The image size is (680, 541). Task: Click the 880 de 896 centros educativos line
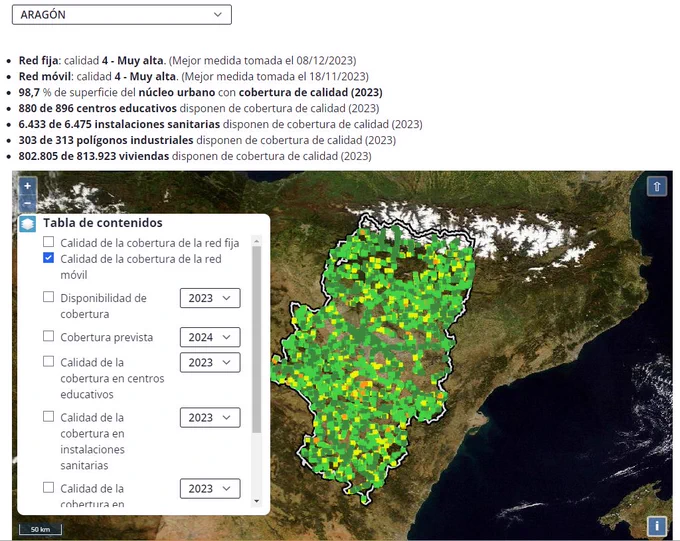click(x=199, y=108)
